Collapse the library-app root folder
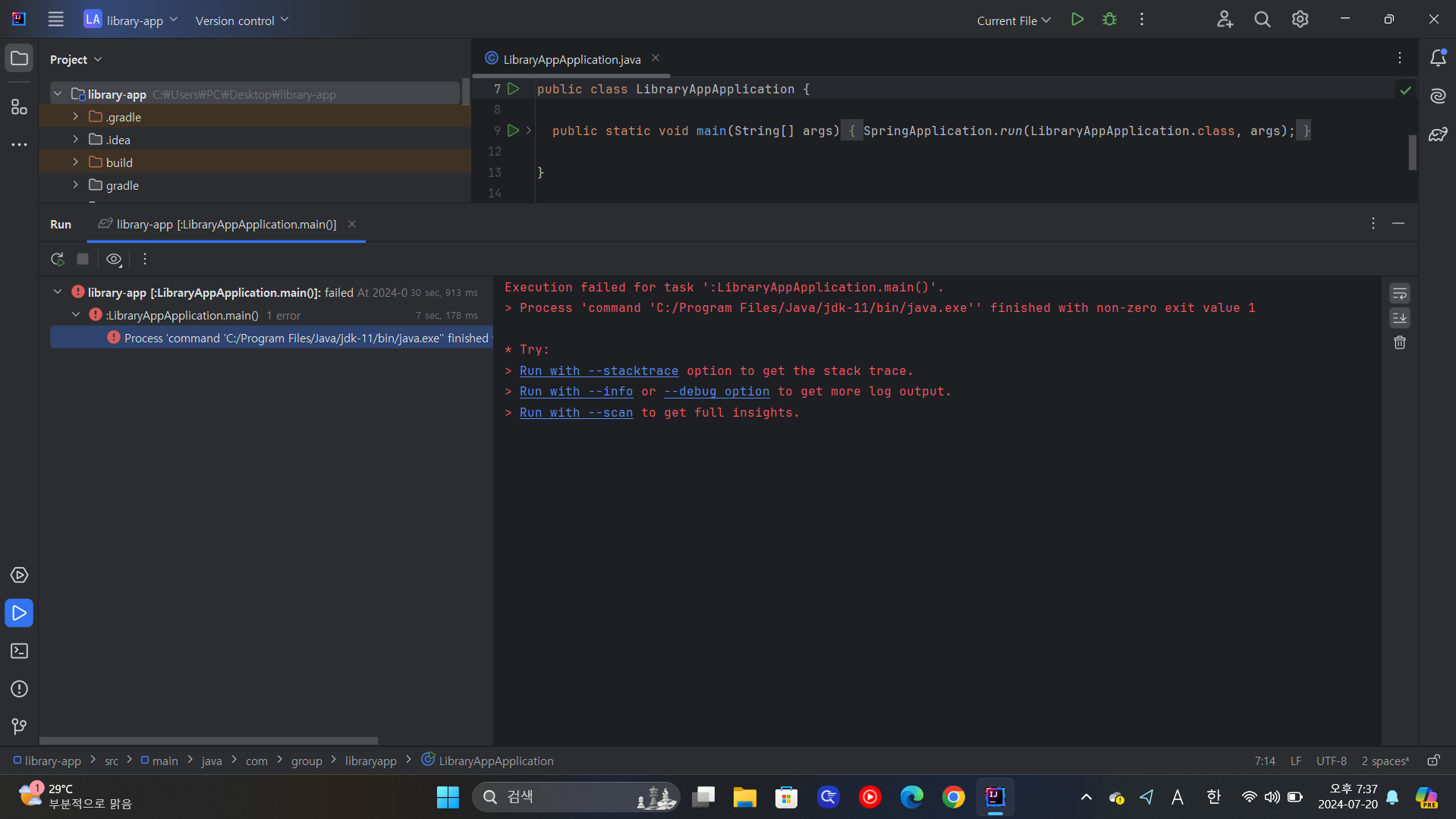Image resolution: width=1456 pixels, height=819 pixels. 58,94
